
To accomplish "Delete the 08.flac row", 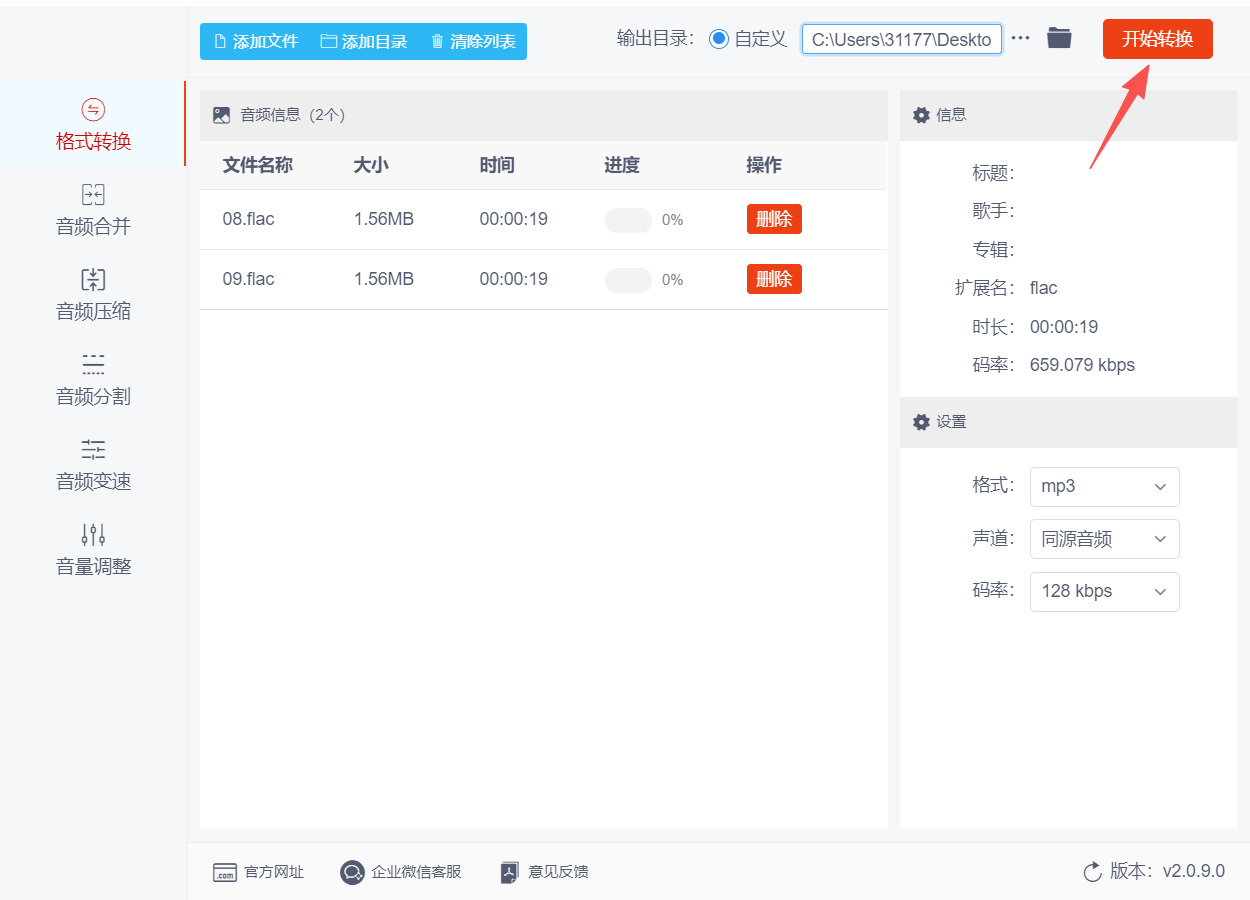I will [x=774, y=219].
